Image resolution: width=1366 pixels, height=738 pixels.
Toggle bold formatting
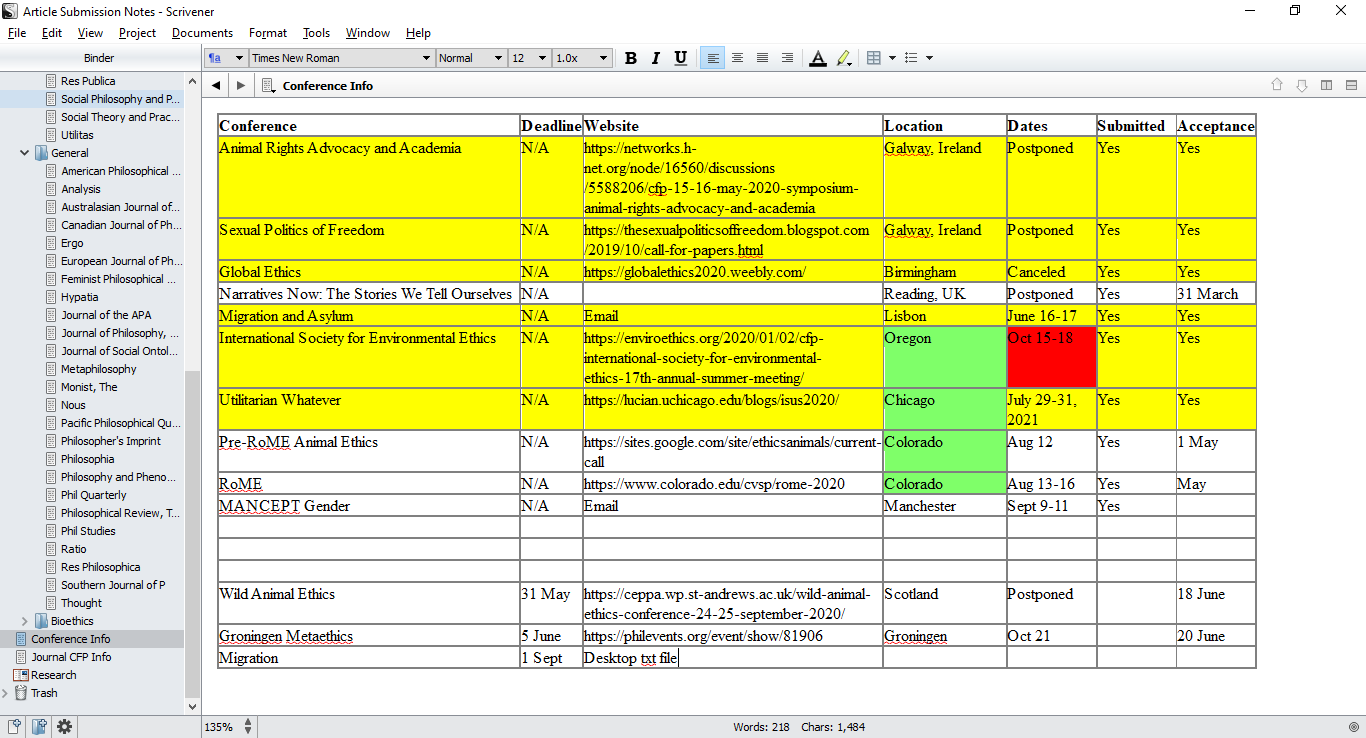pos(631,58)
